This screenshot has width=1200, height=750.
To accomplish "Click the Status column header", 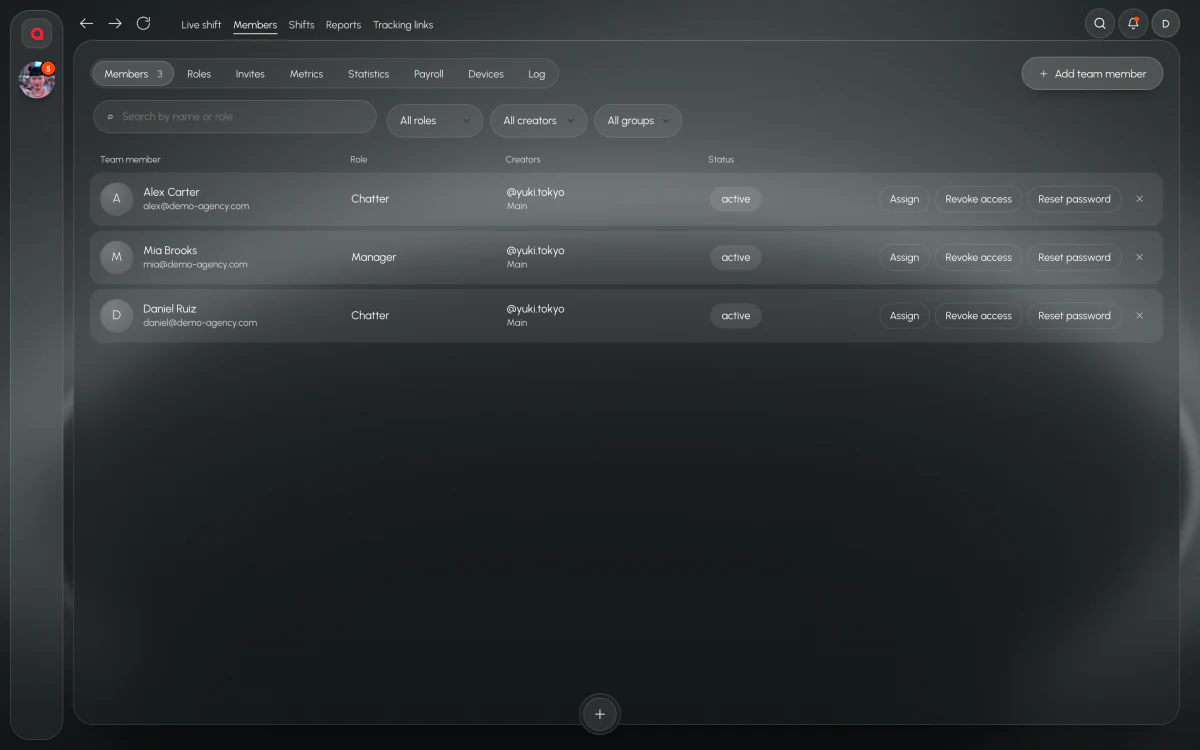I will (721, 160).
